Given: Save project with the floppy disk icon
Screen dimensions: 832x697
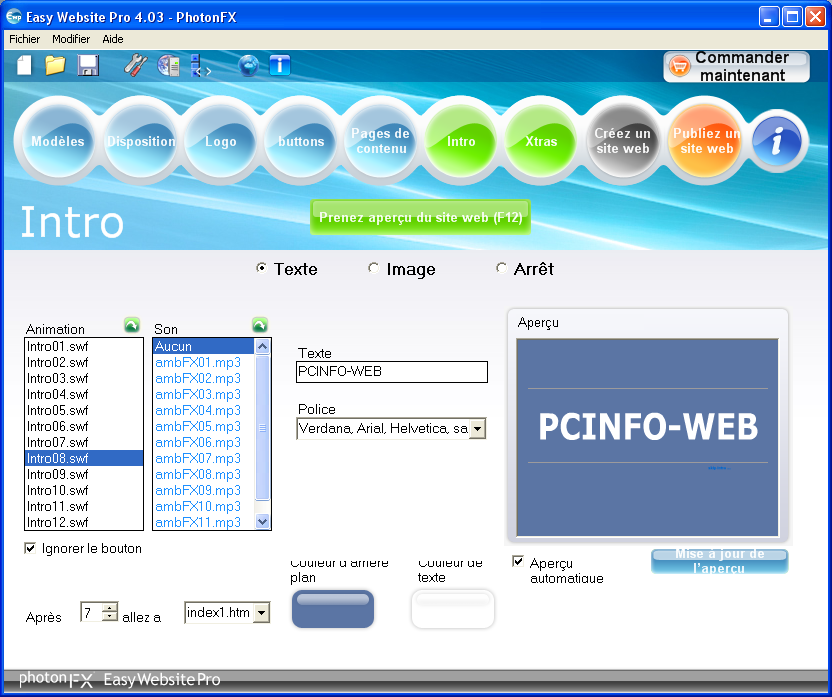Looking at the screenshot, I should click(88, 66).
